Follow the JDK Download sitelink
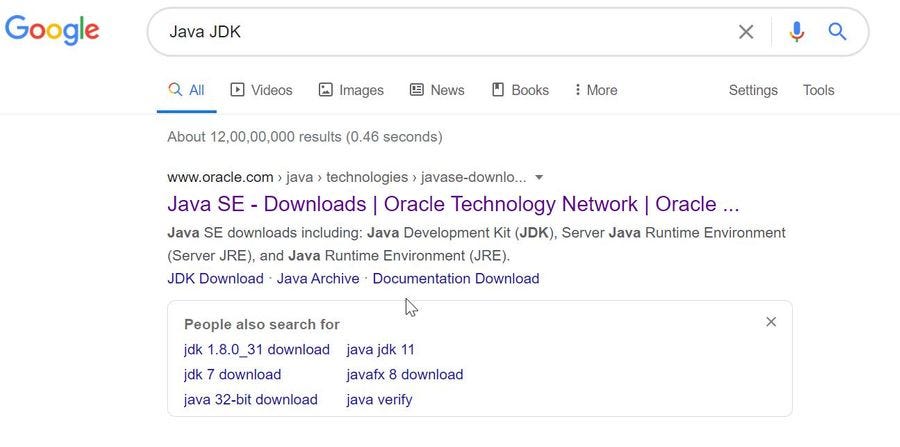This screenshot has height=447, width=900. coord(215,279)
